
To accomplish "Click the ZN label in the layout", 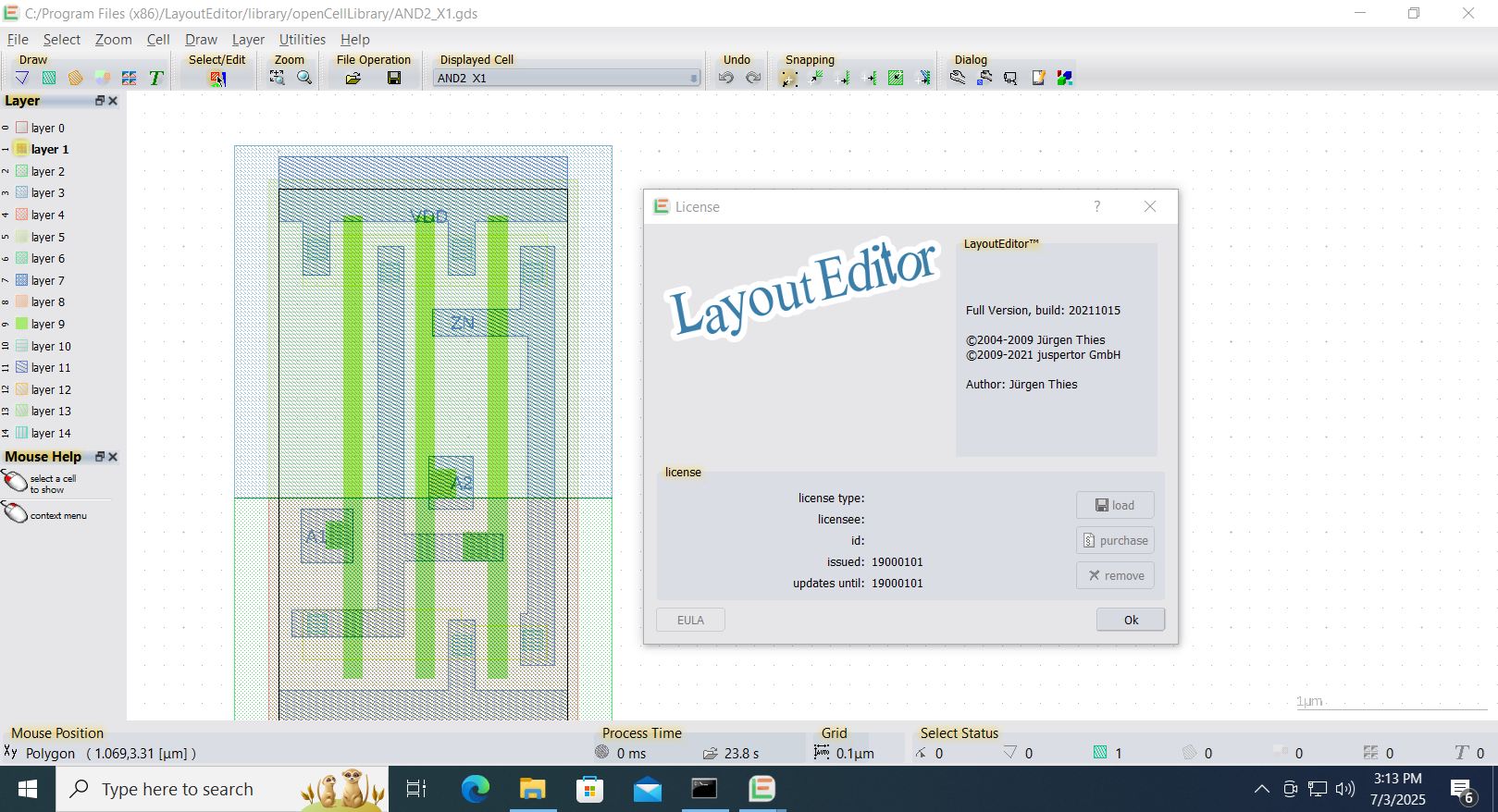I will (x=463, y=323).
